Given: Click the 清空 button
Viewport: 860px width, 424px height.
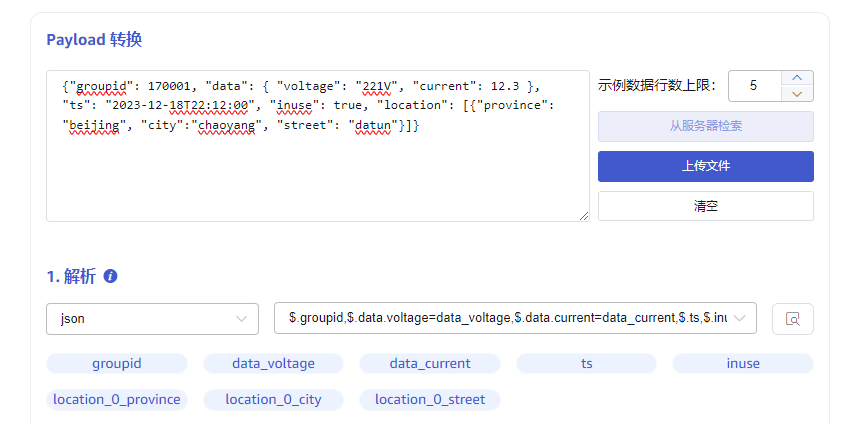Looking at the screenshot, I should [x=705, y=206].
